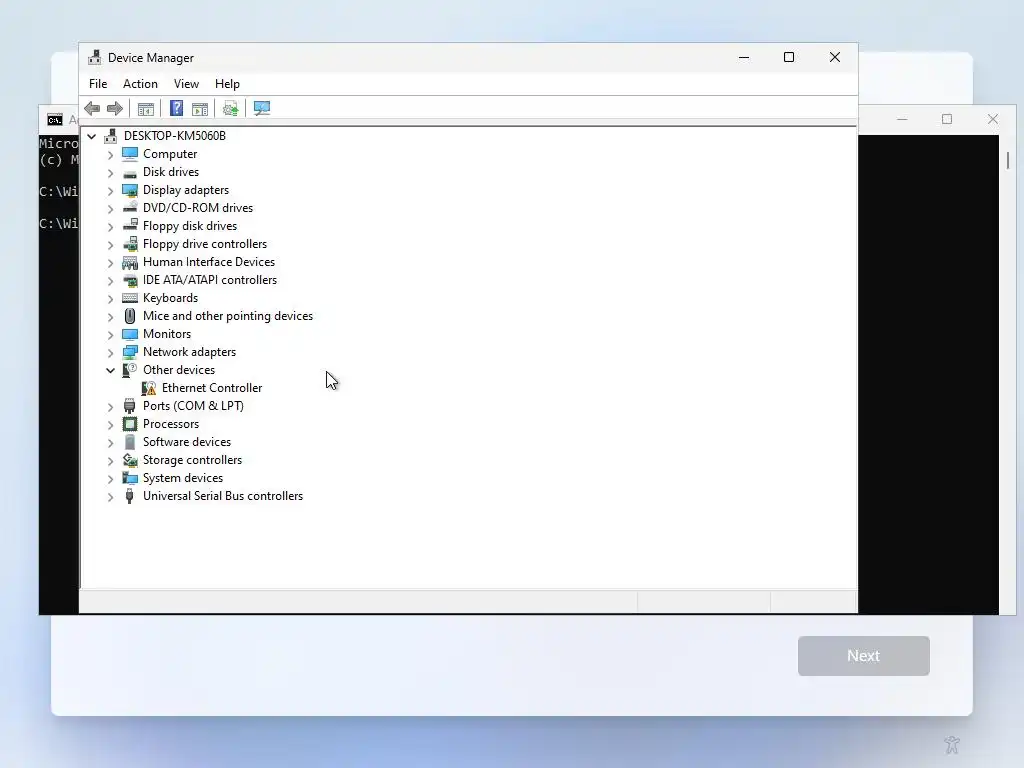Expand the Network adapters category

click(x=110, y=353)
